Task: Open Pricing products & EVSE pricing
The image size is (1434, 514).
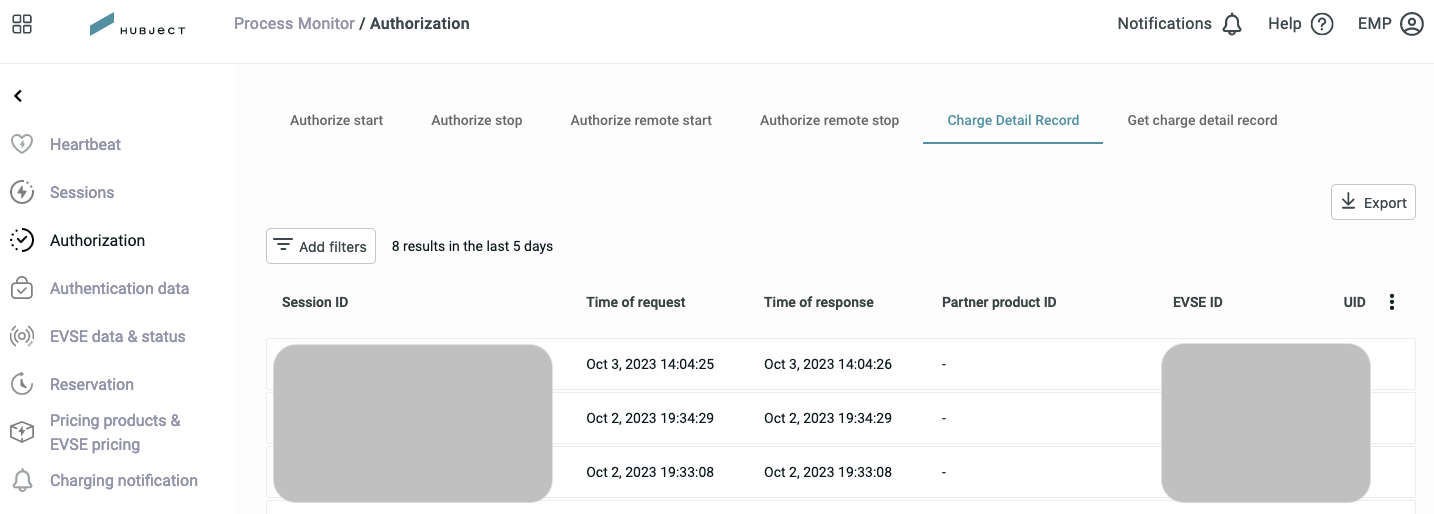Action: (x=115, y=432)
